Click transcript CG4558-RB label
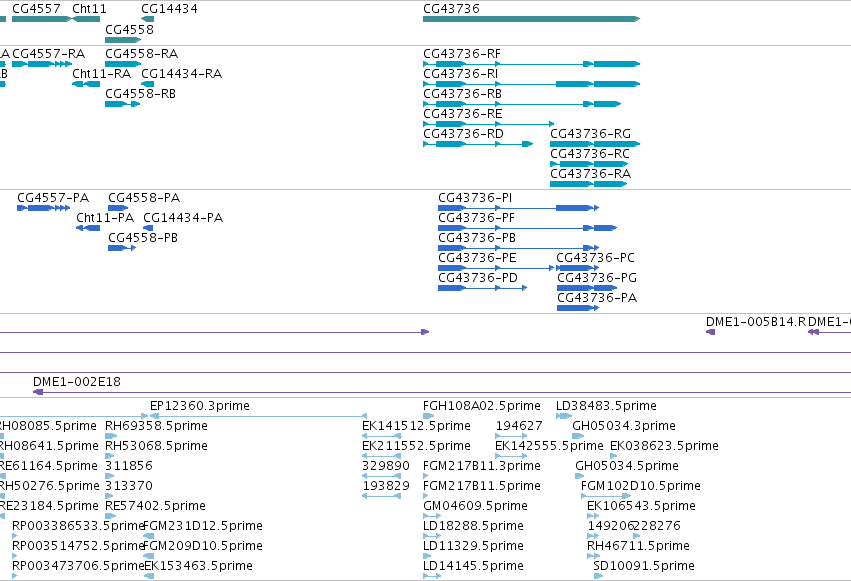Image resolution: width=851 pixels, height=581 pixels. point(141,94)
